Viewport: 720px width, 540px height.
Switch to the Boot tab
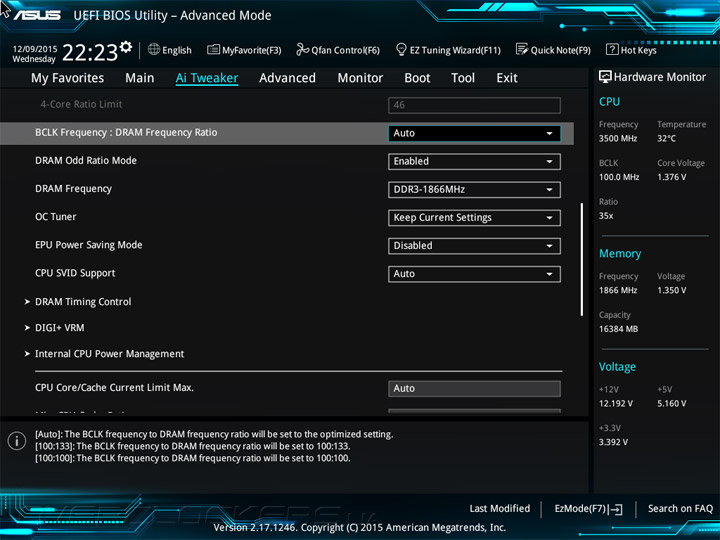pos(417,78)
